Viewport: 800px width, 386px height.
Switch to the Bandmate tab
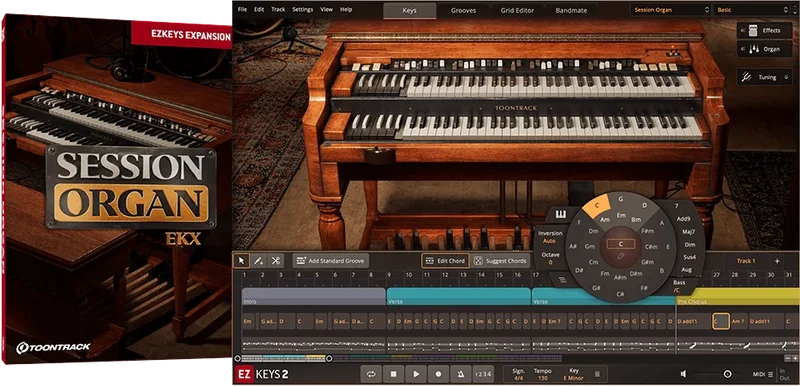point(571,10)
